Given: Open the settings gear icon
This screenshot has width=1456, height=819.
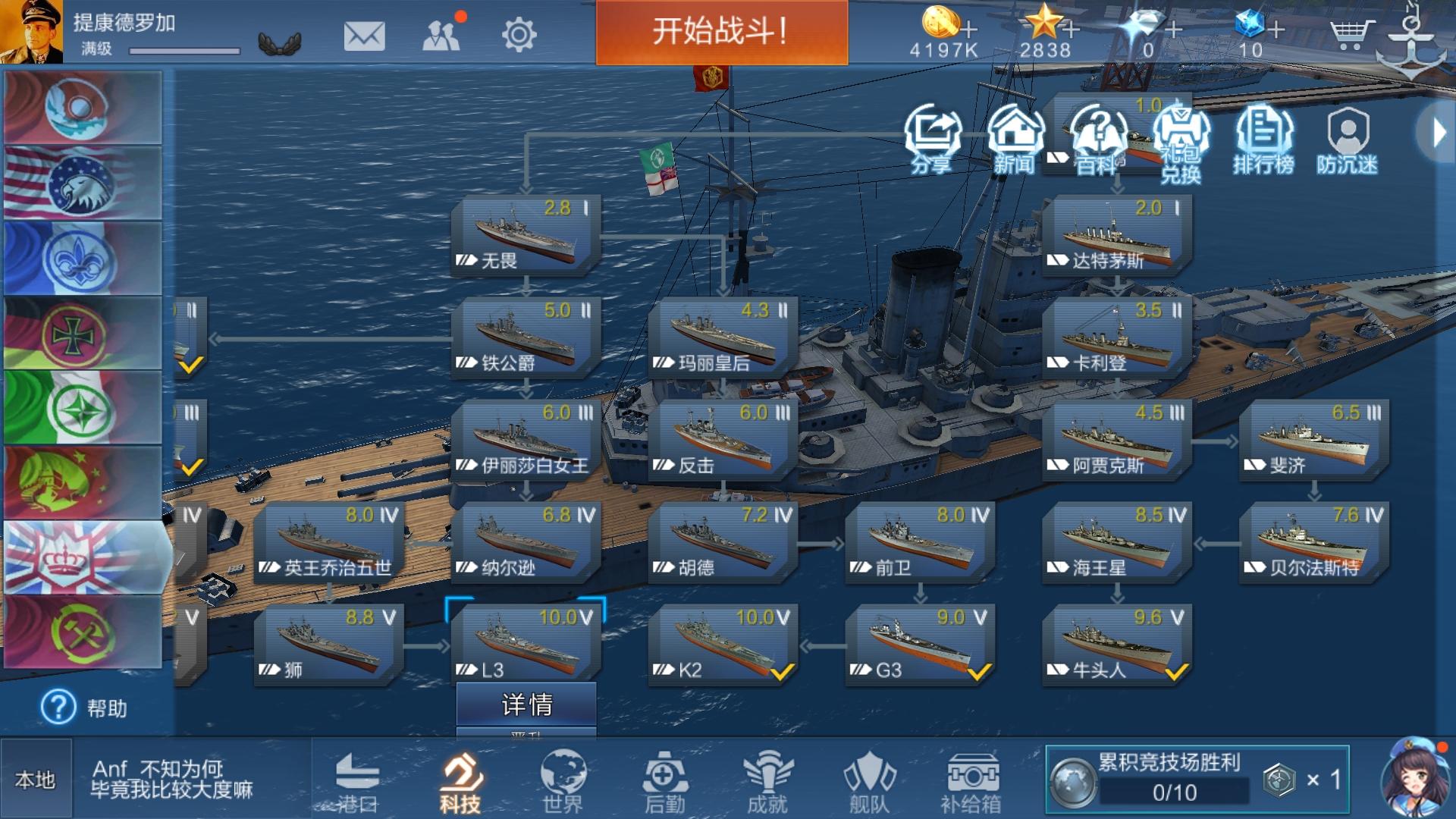Looking at the screenshot, I should [519, 35].
